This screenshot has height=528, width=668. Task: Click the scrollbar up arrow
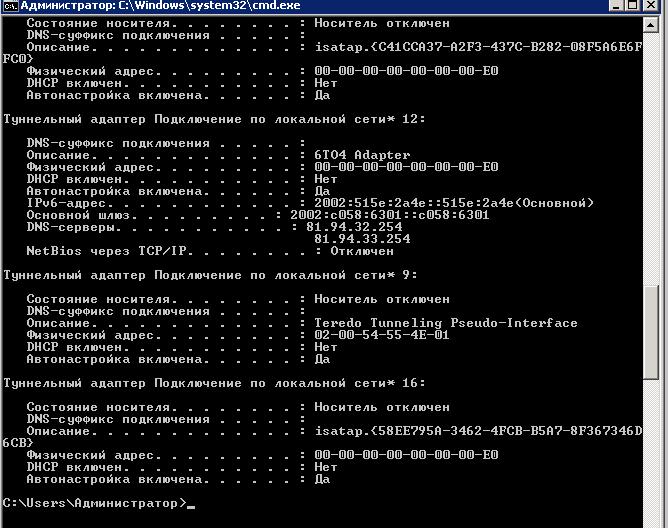point(651,25)
